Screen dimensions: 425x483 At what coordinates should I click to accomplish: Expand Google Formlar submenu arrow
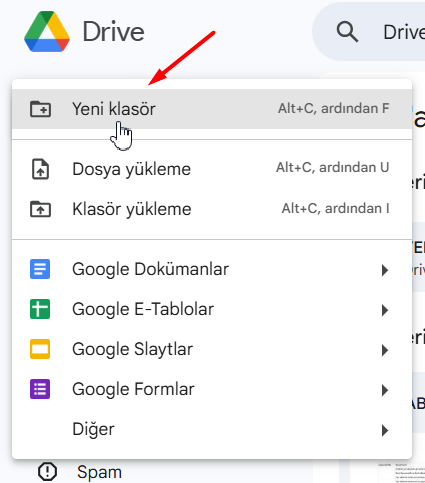click(385, 390)
